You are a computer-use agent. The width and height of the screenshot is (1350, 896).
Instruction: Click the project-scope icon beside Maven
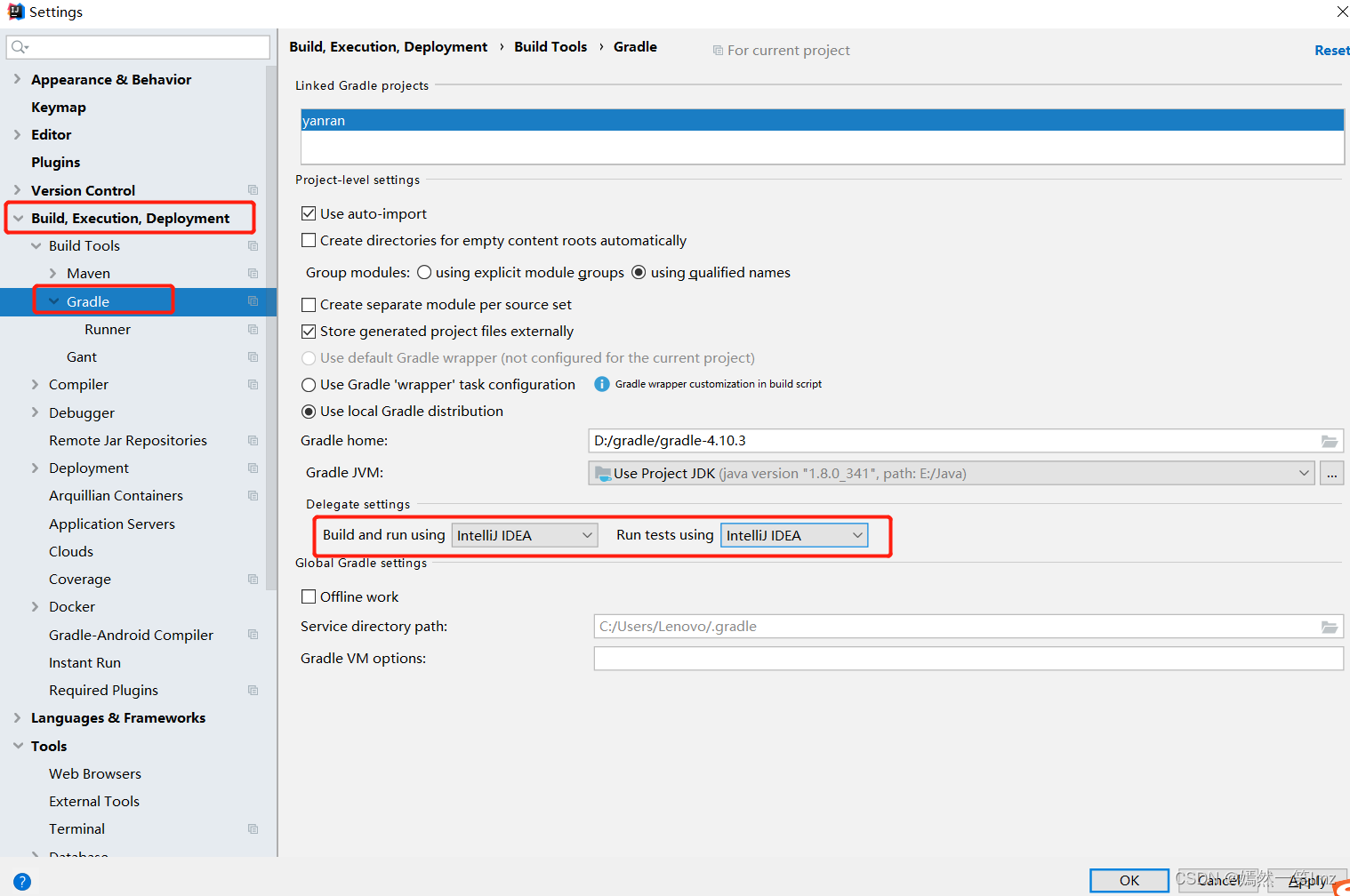253,273
